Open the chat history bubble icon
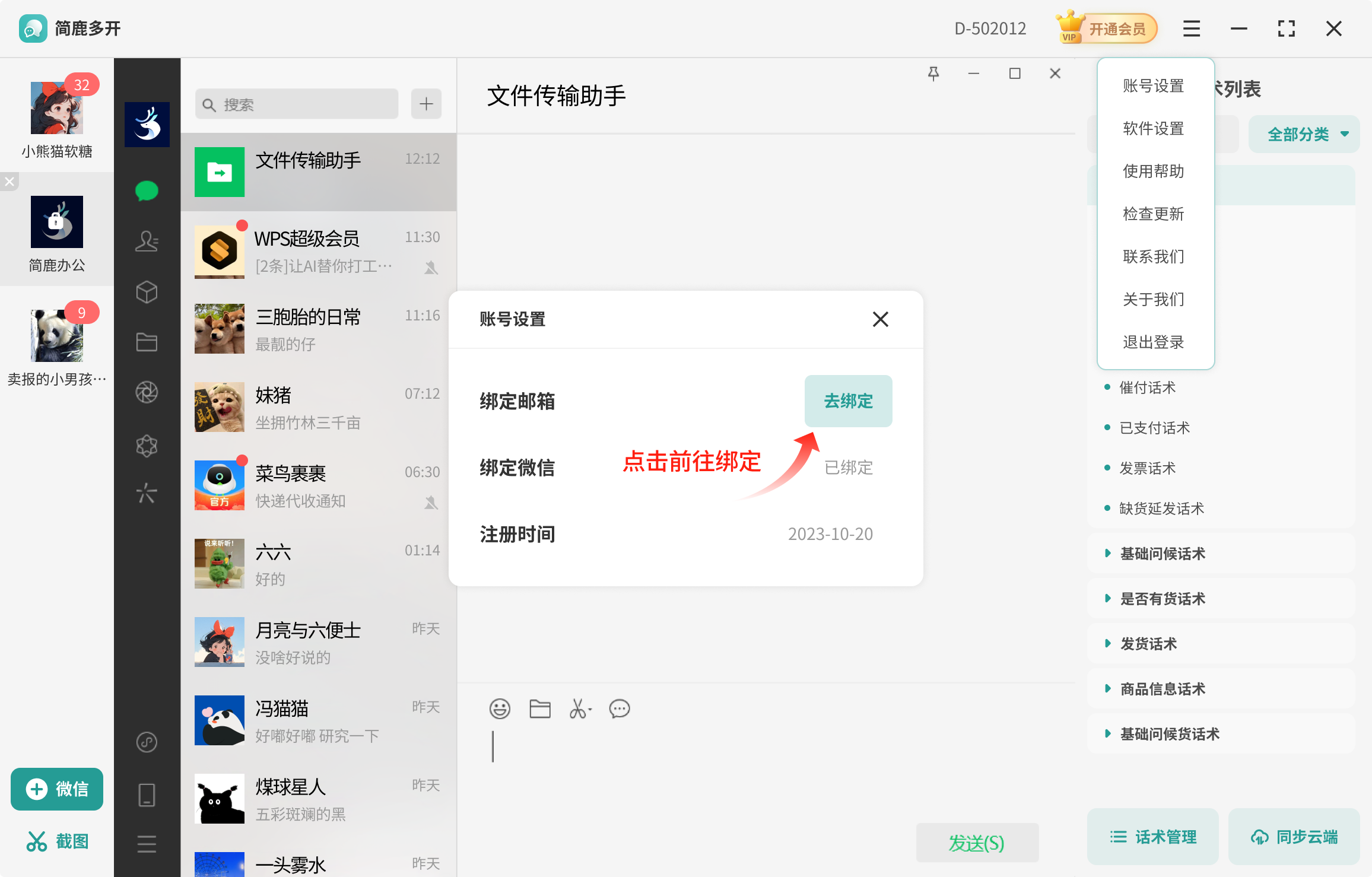Viewport: 1372px width, 877px height. pyautogui.click(x=619, y=708)
